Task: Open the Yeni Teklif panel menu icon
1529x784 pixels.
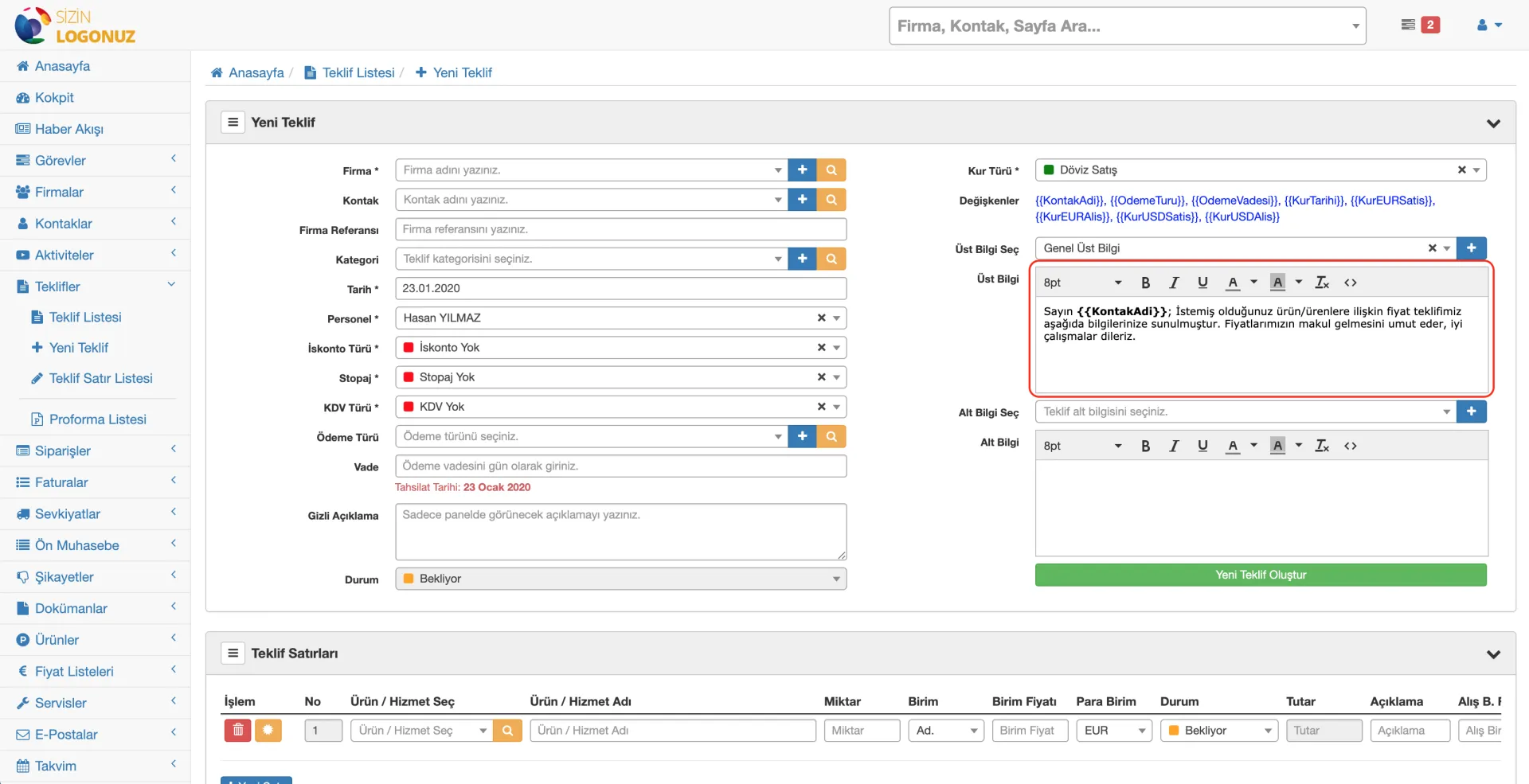Action: pos(233,122)
